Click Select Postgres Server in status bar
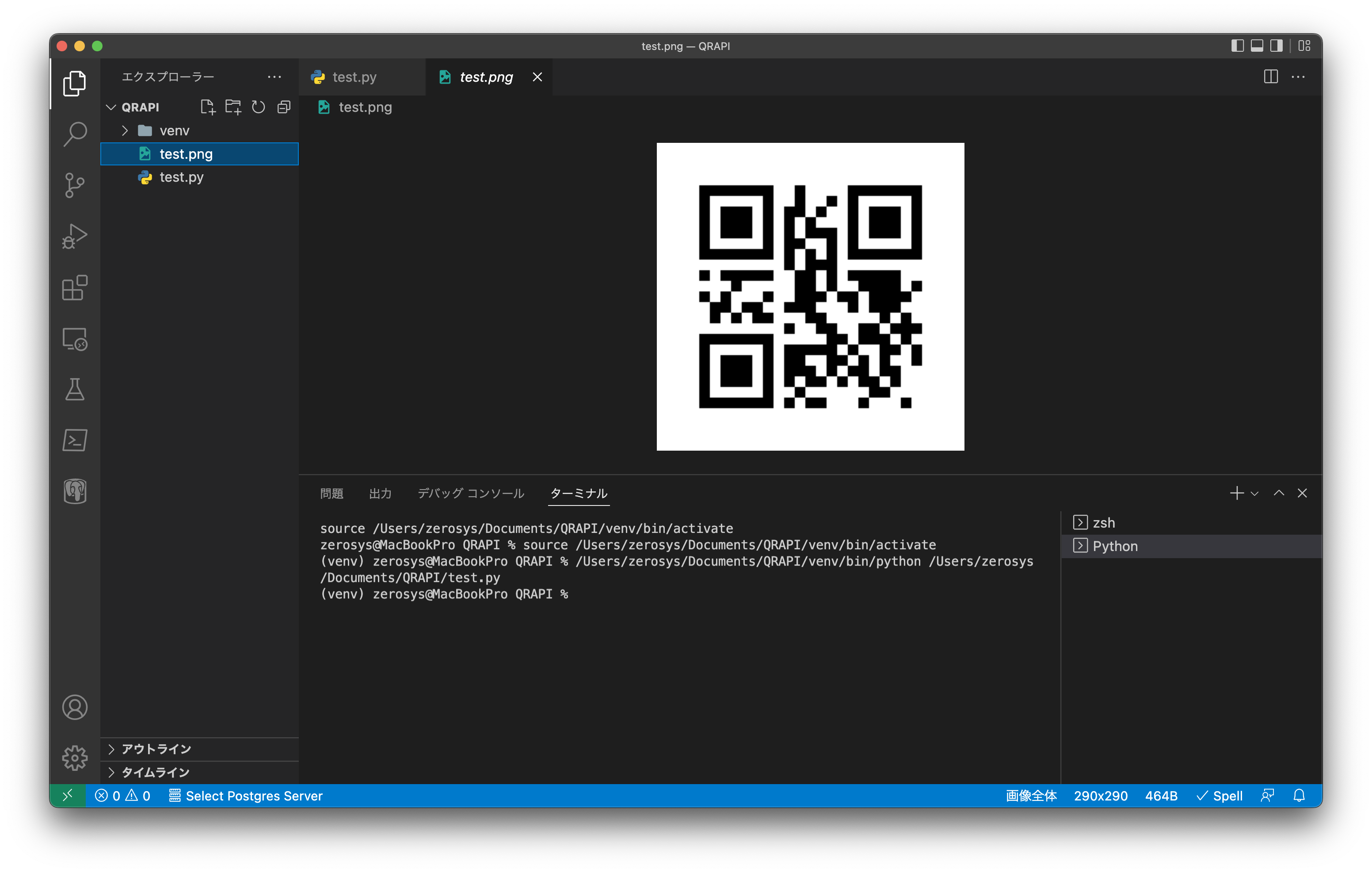Viewport: 1372px width, 873px height. click(246, 796)
